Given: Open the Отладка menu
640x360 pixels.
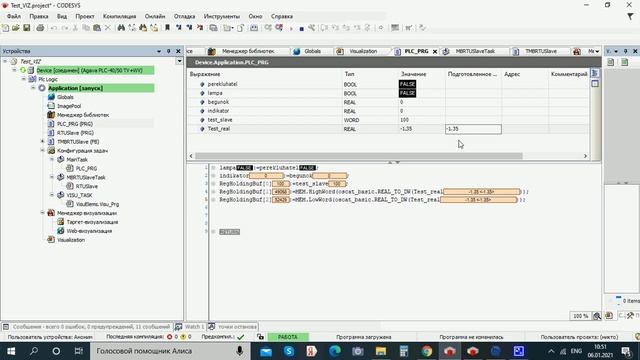Looking at the screenshot, I should (184, 16).
